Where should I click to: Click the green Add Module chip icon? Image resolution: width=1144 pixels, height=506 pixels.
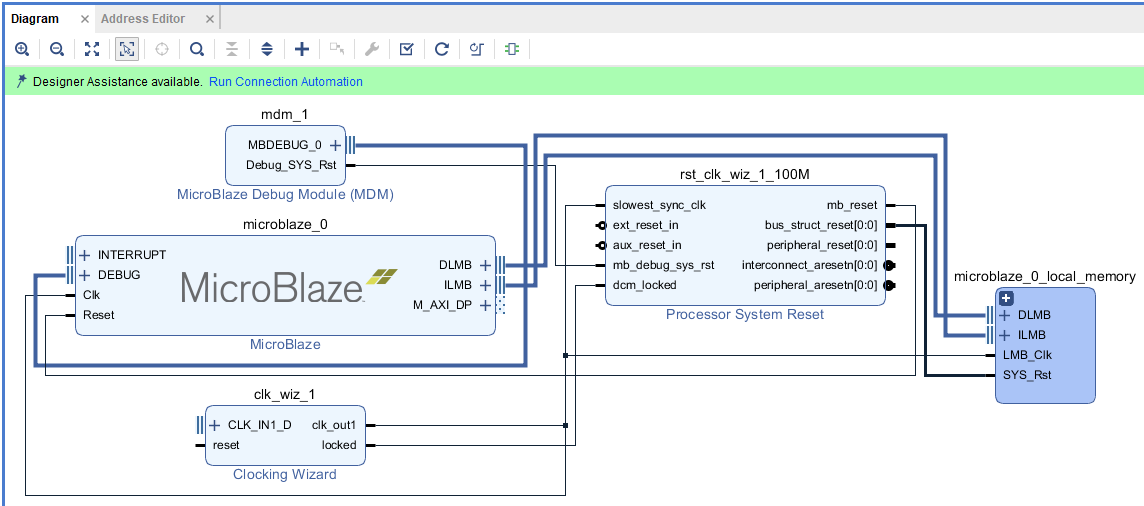click(x=512, y=49)
